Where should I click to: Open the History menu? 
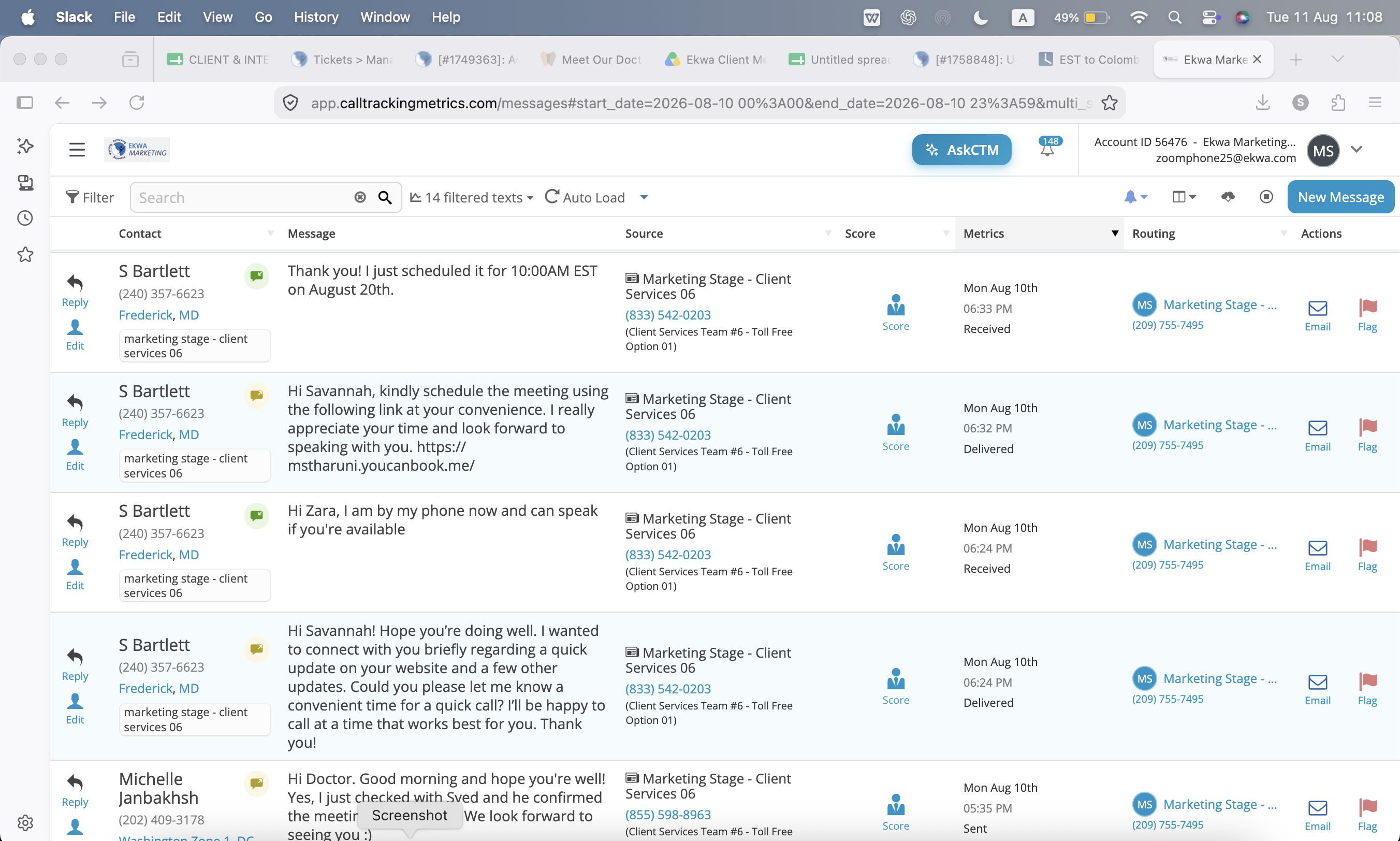coord(316,17)
